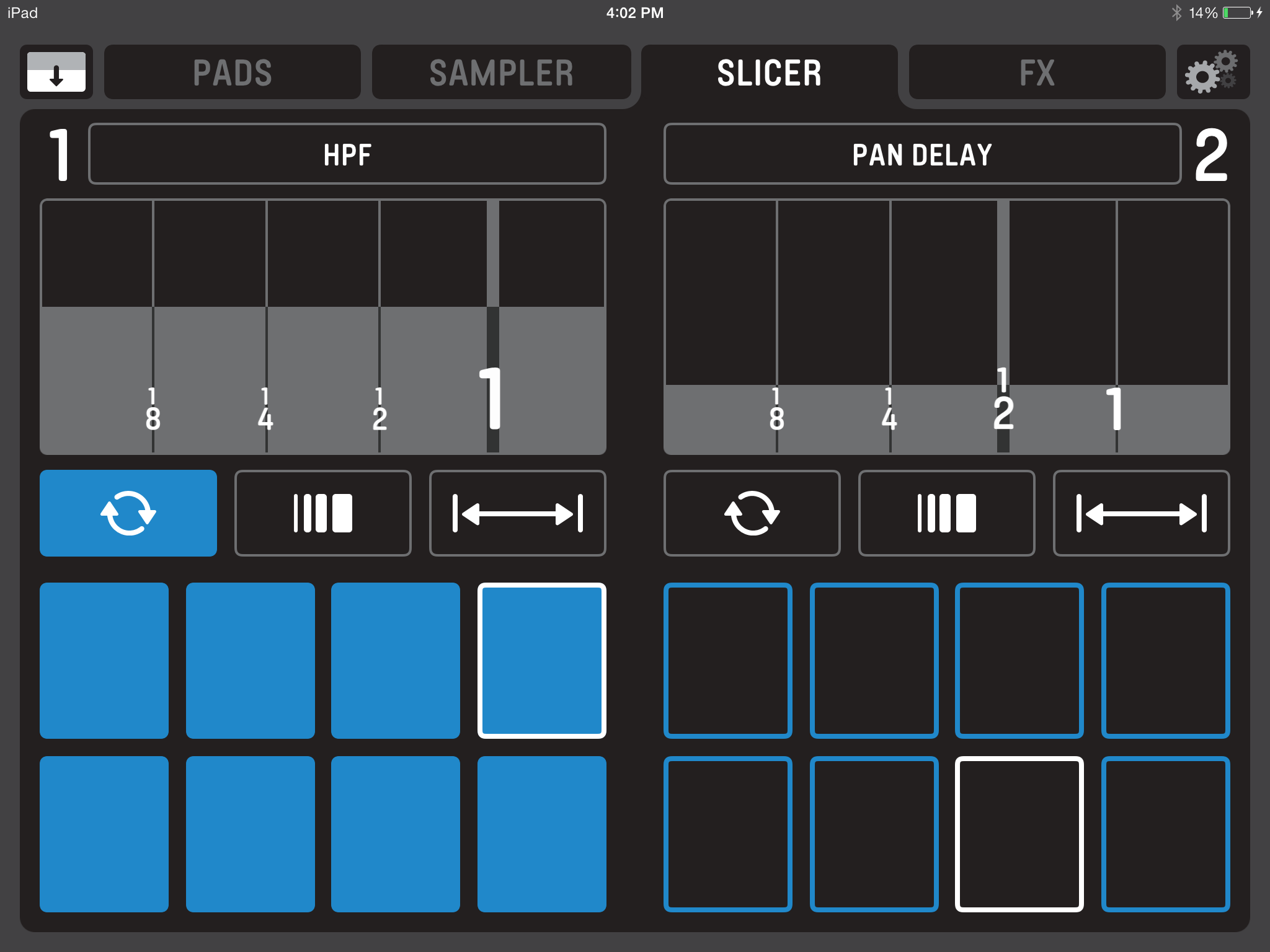This screenshot has height=952, width=1270.
Task: Select the SLICER tab
Action: [770, 72]
